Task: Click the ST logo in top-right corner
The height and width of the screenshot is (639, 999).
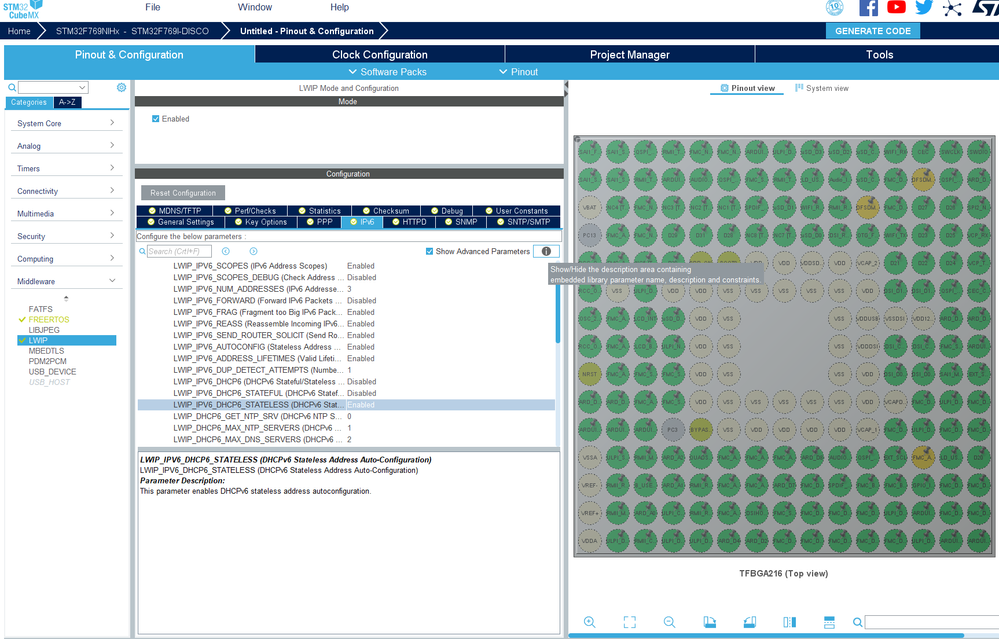Action: click(x=985, y=8)
